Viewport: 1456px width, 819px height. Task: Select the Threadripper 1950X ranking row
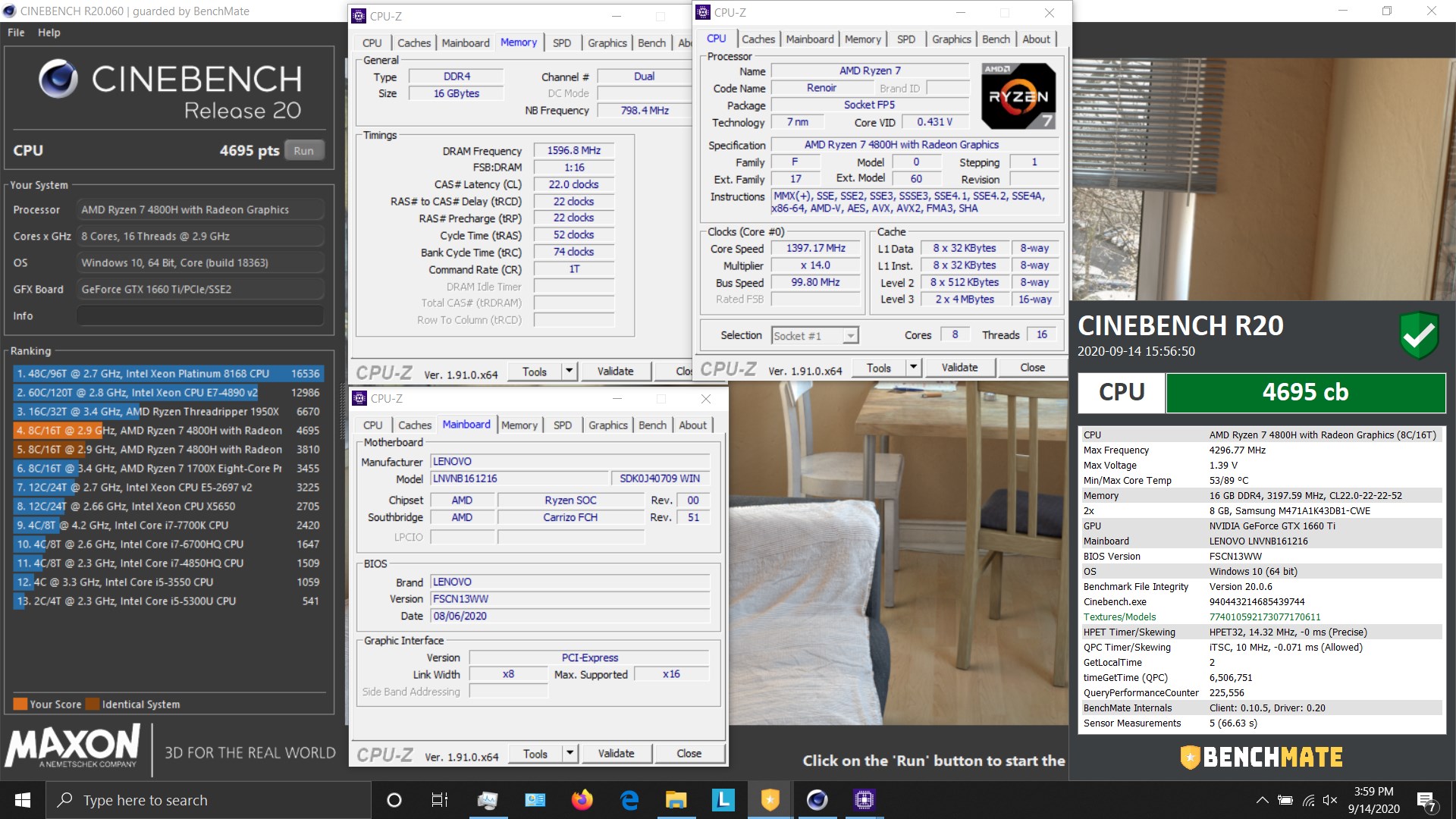(168, 411)
